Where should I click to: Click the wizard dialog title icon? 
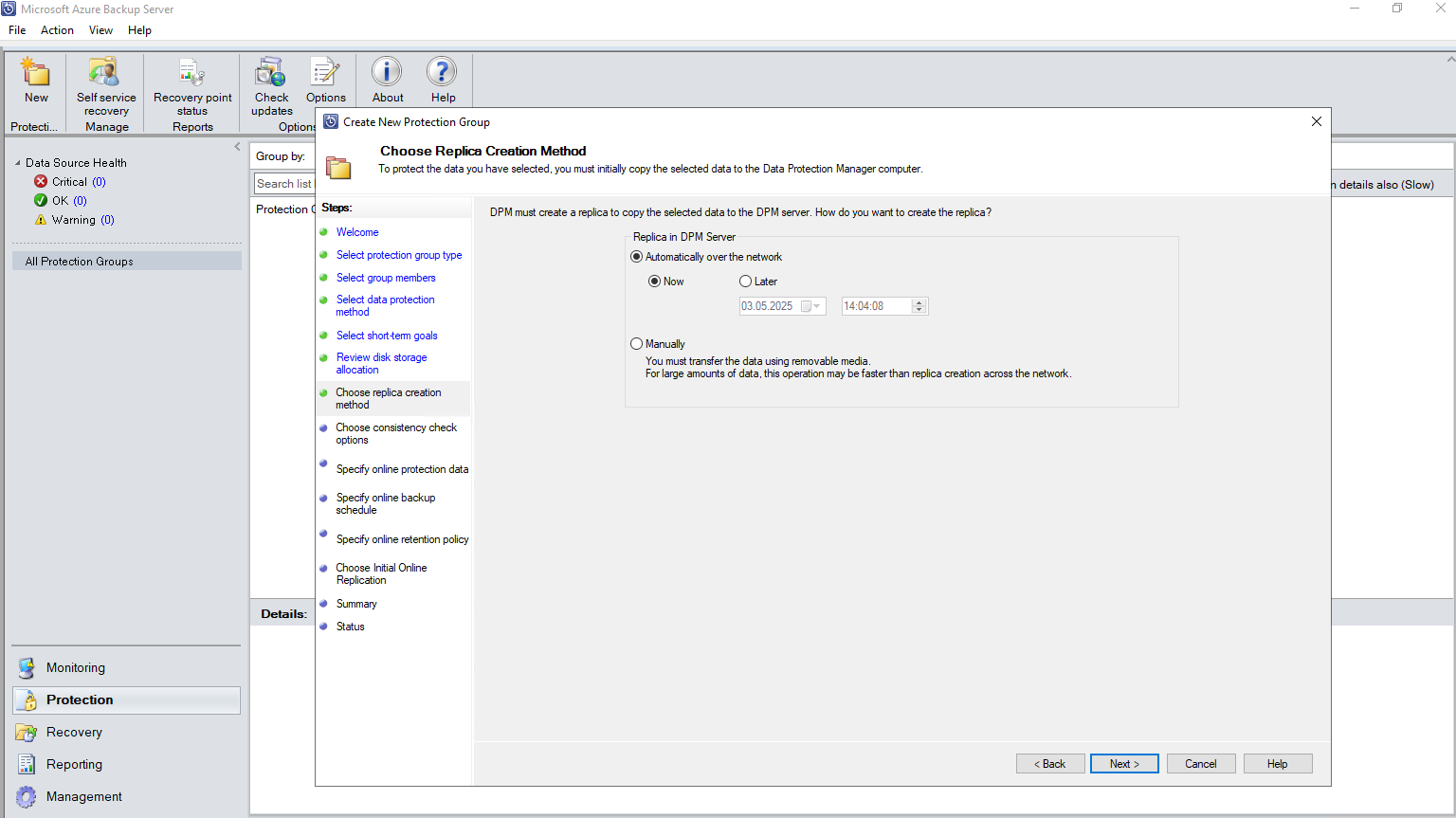click(x=331, y=121)
